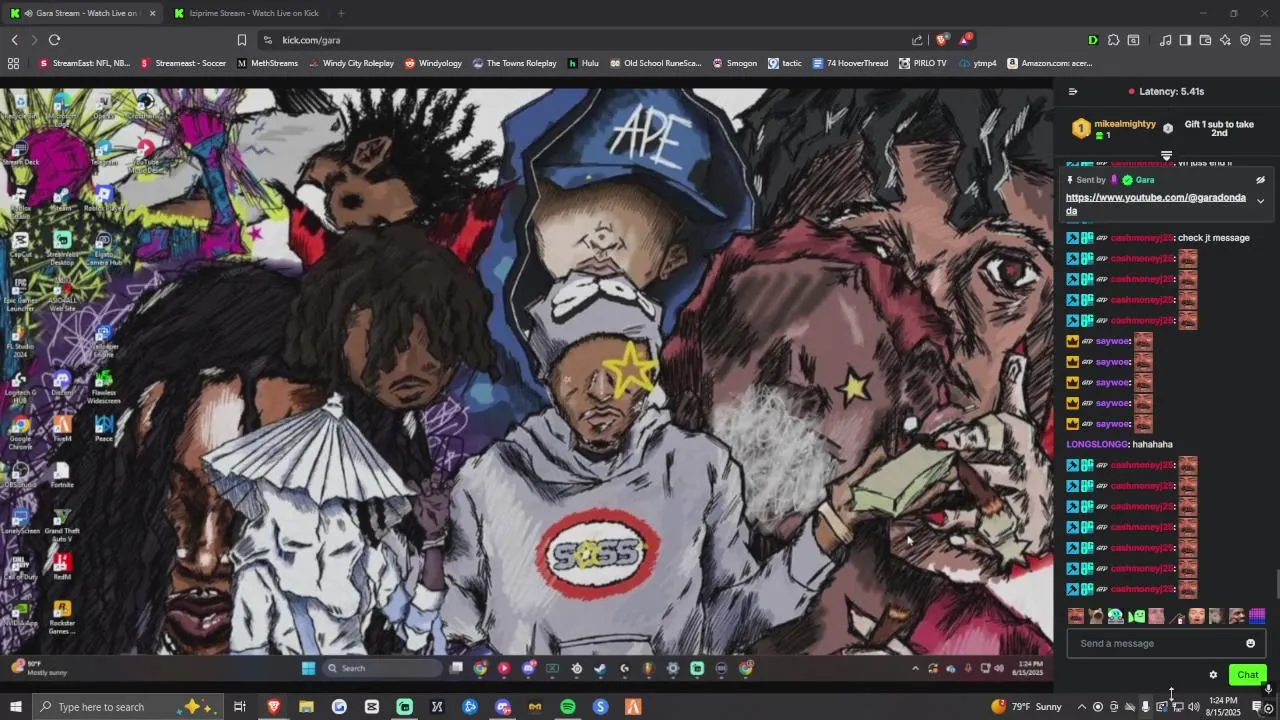Image resolution: width=1280 pixels, height=720 pixels.
Task: Expand the pinned message chevron
Action: (1260, 201)
